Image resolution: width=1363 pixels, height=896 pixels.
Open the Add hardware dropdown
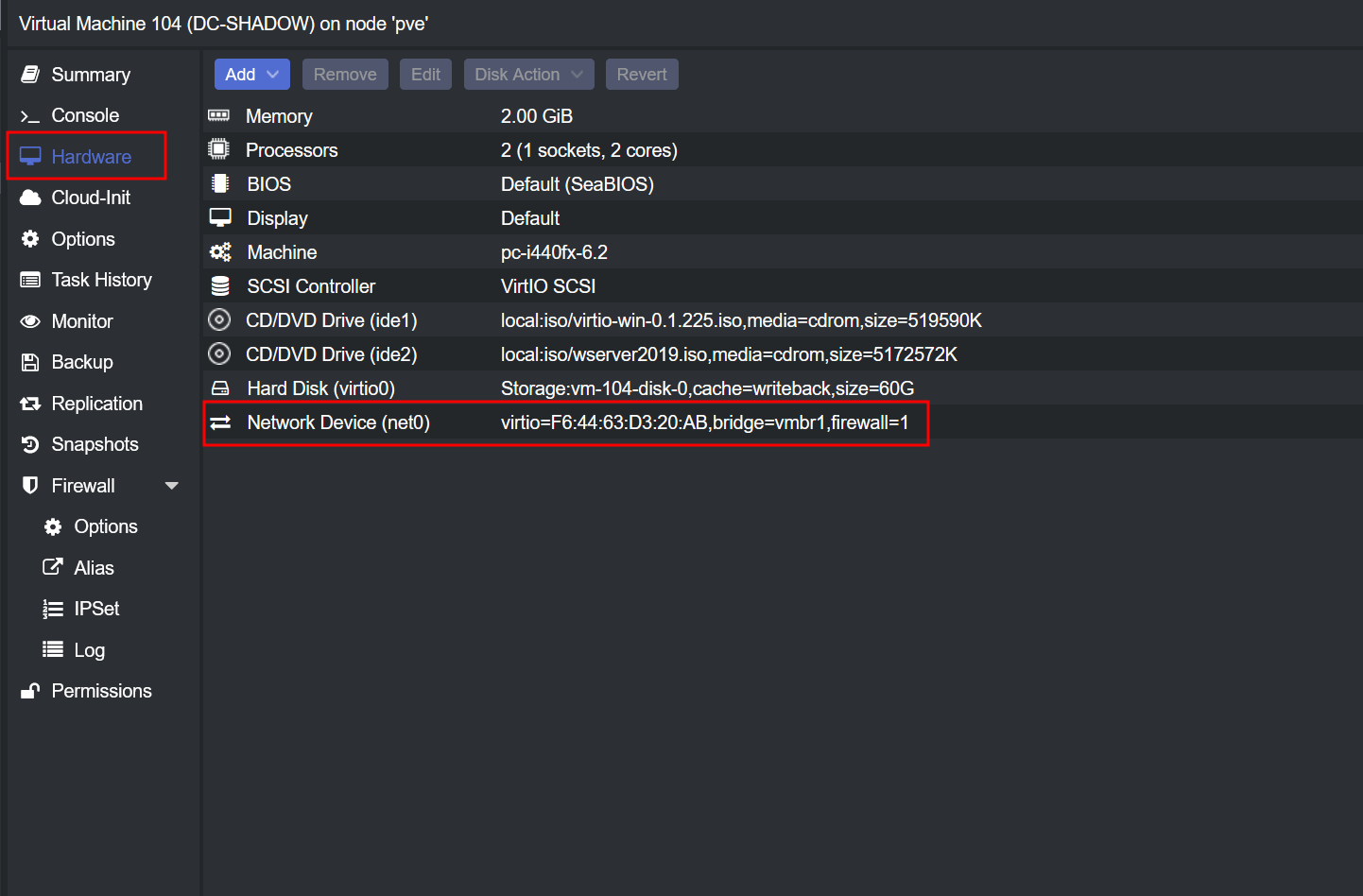click(251, 75)
